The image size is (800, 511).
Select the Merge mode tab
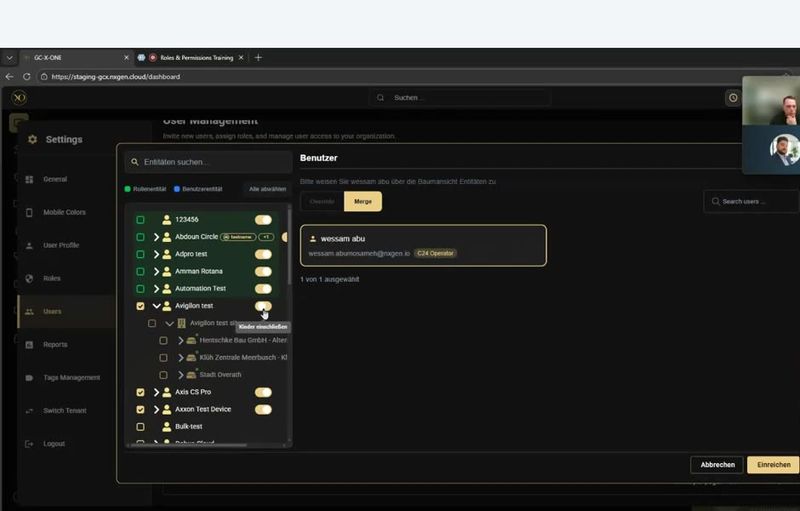[x=363, y=201]
